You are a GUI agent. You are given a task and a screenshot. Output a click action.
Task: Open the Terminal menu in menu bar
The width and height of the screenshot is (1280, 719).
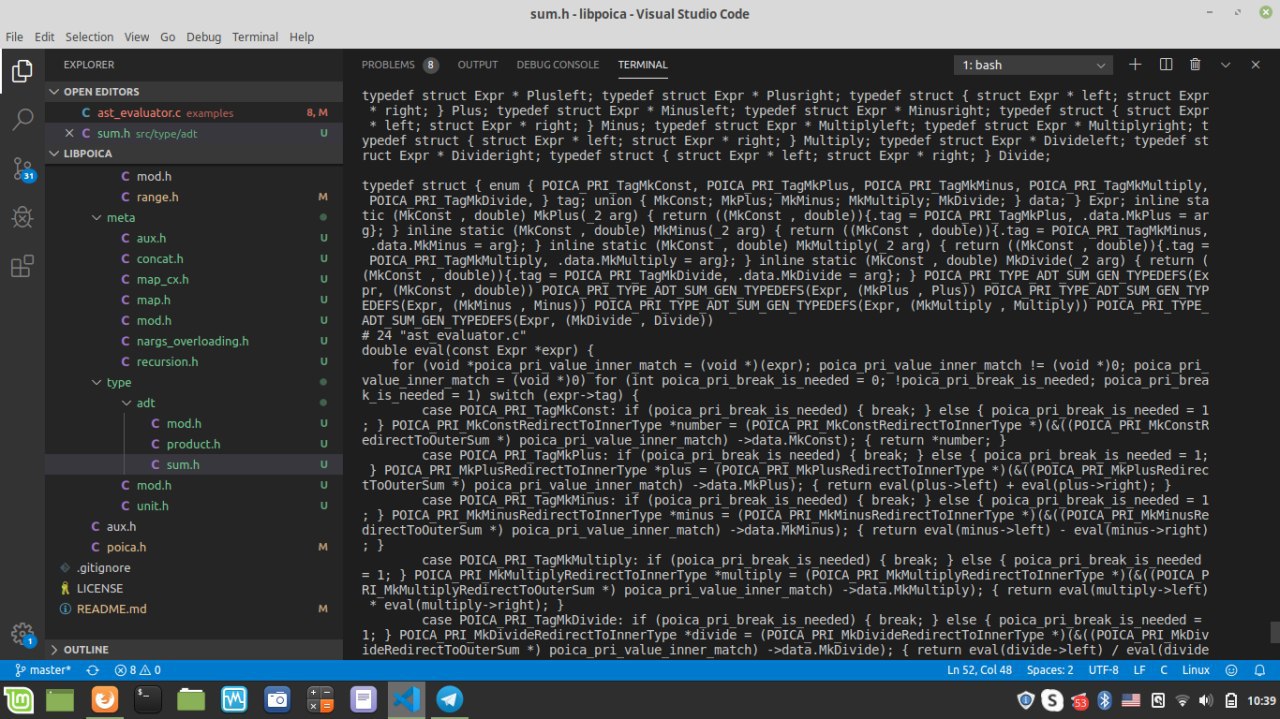[255, 37]
